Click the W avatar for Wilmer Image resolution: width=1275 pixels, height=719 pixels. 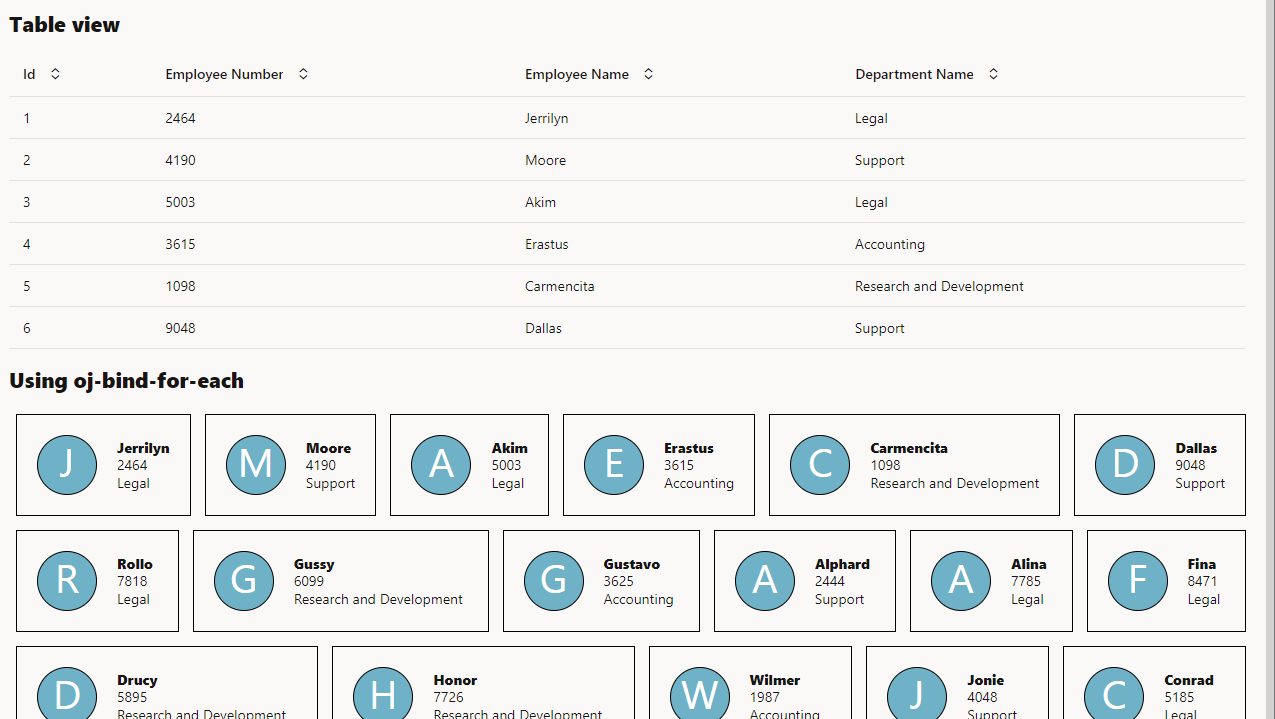(x=699, y=693)
